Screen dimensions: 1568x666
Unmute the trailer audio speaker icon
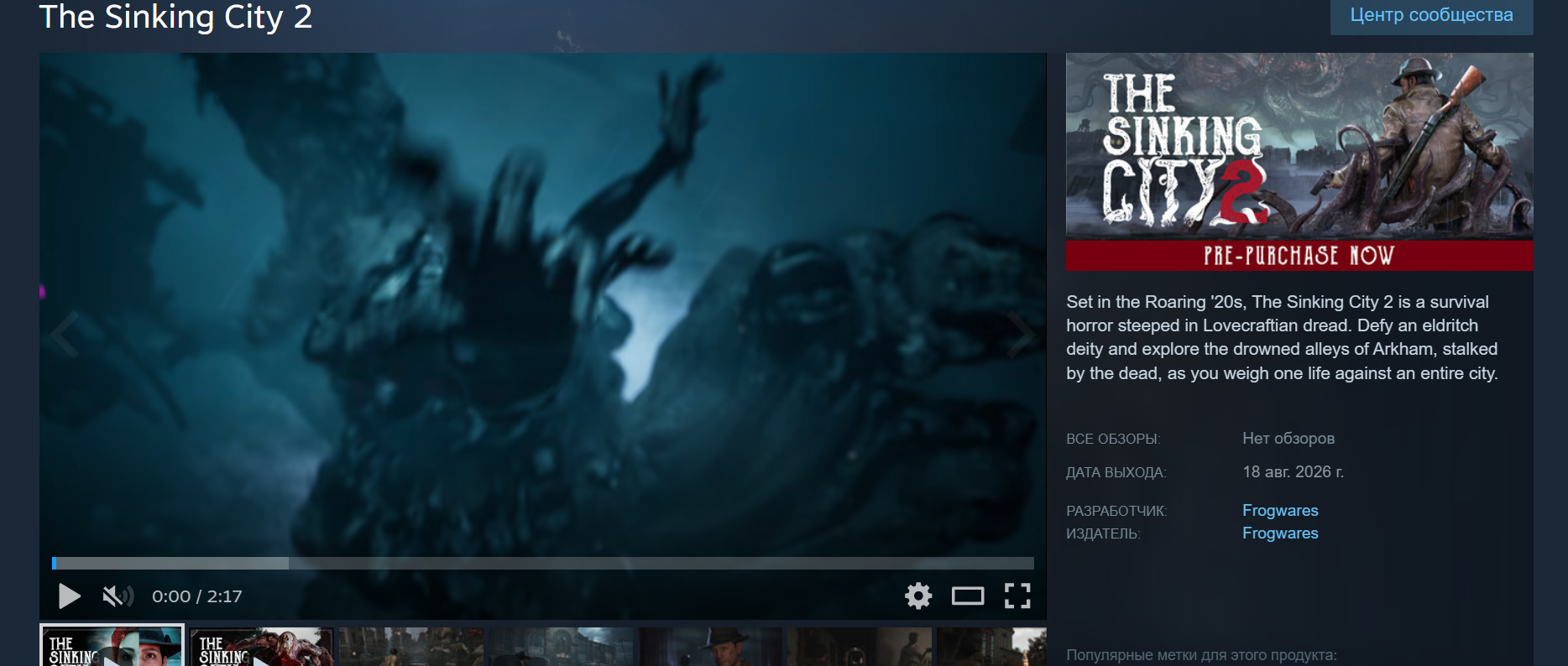pyautogui.click(x=118, y=596)
